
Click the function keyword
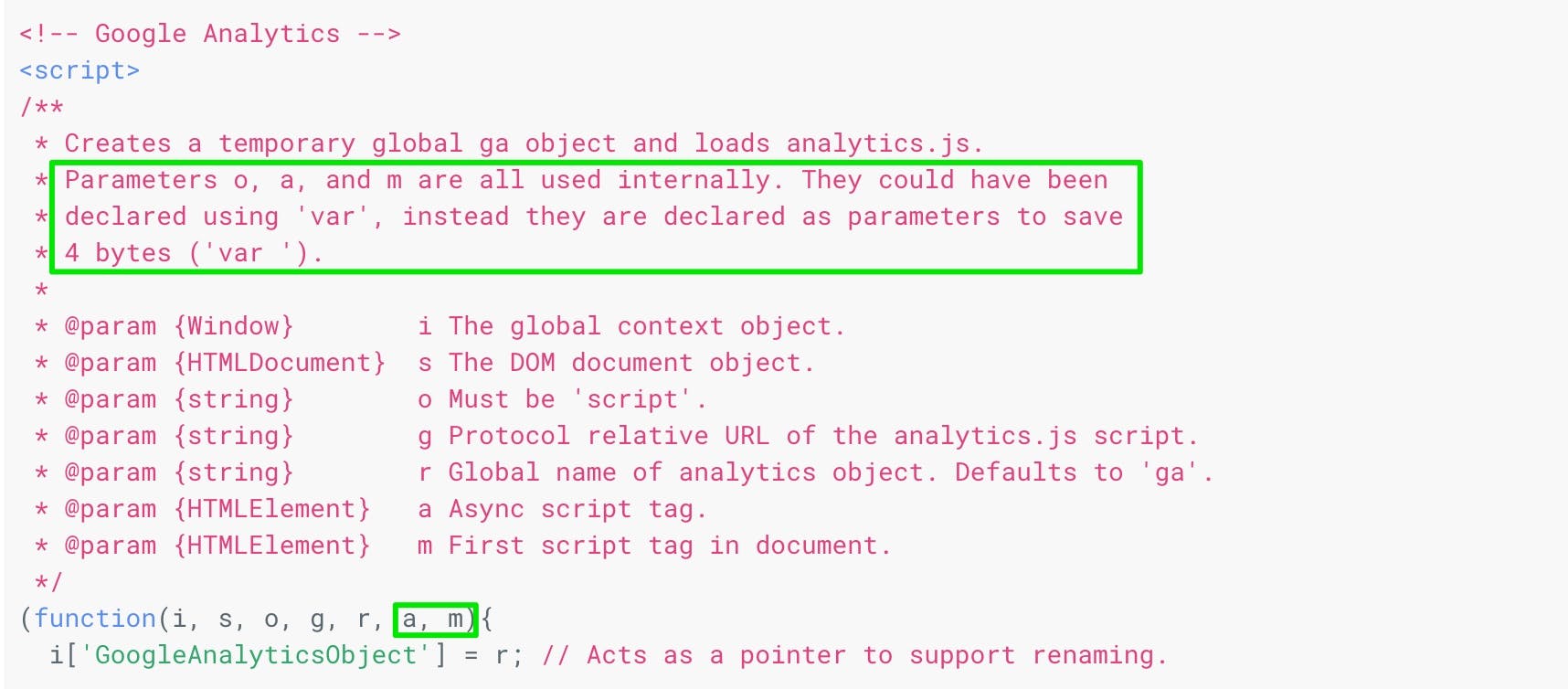(95, 619)
